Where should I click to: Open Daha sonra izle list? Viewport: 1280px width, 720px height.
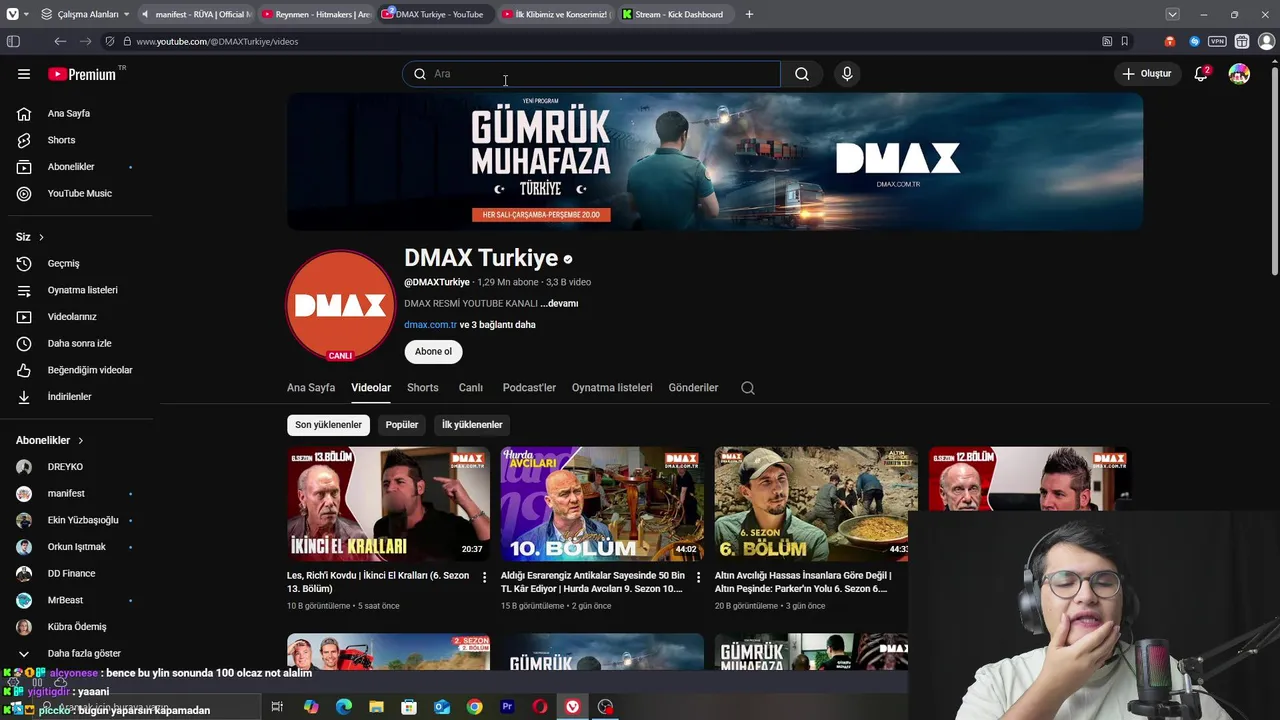point(76,343)
